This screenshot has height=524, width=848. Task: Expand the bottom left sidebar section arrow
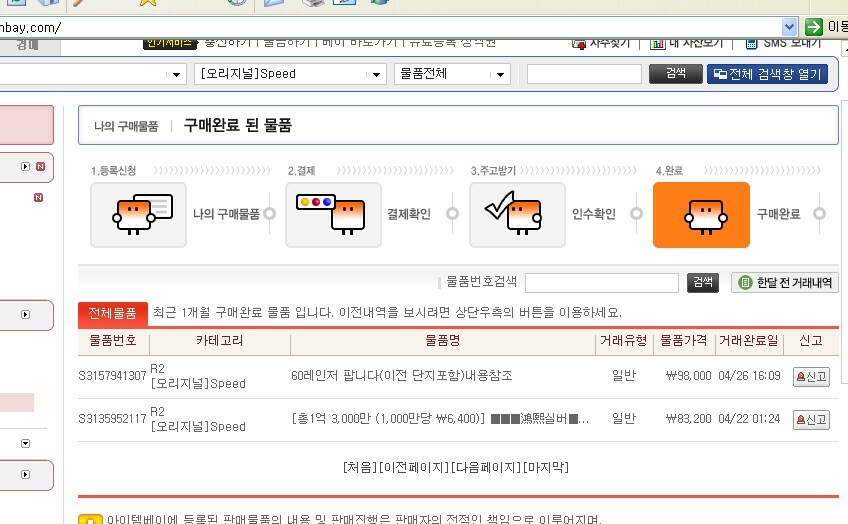pos(25,473)
